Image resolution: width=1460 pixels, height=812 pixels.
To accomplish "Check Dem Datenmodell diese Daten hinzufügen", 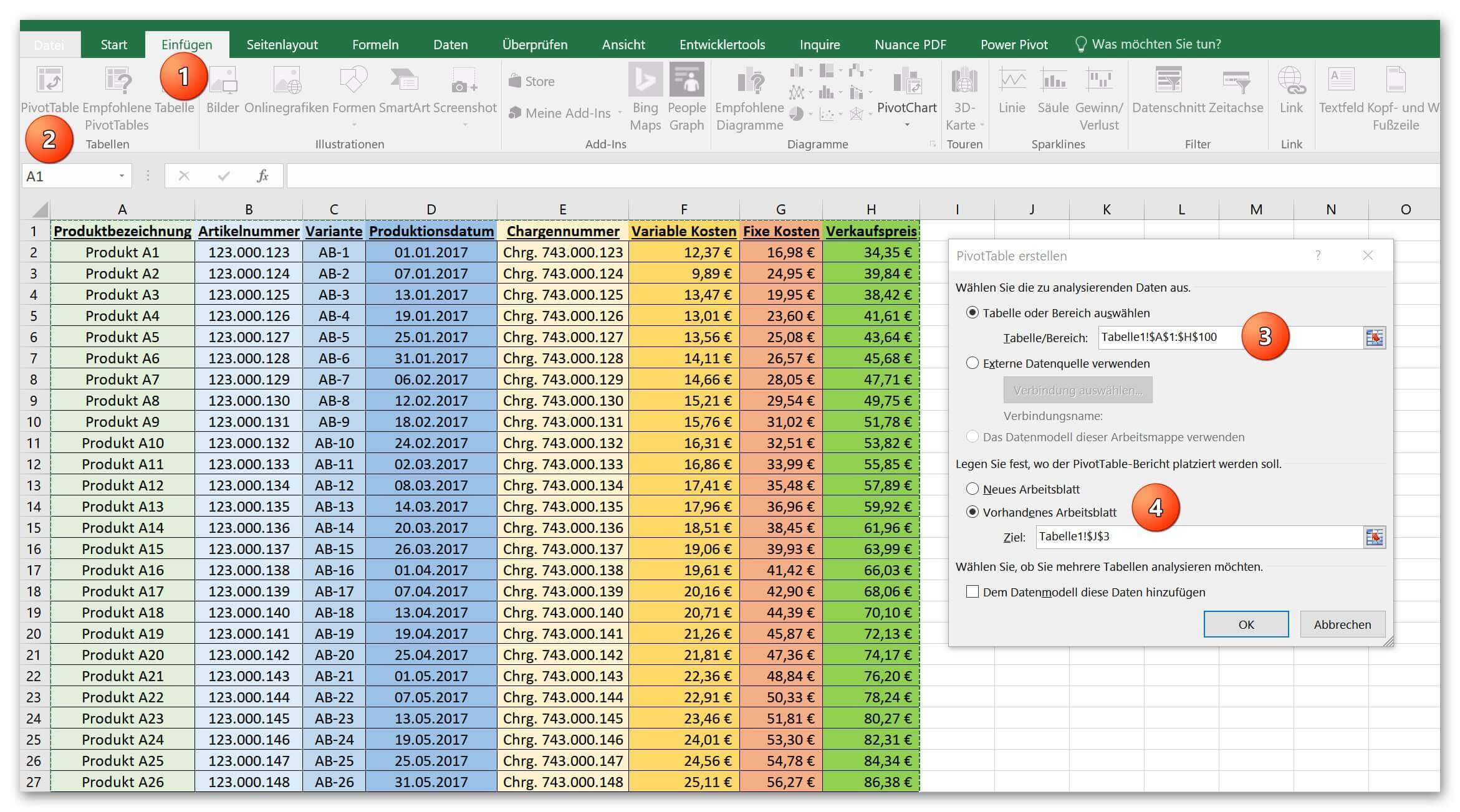I will 972,591.
